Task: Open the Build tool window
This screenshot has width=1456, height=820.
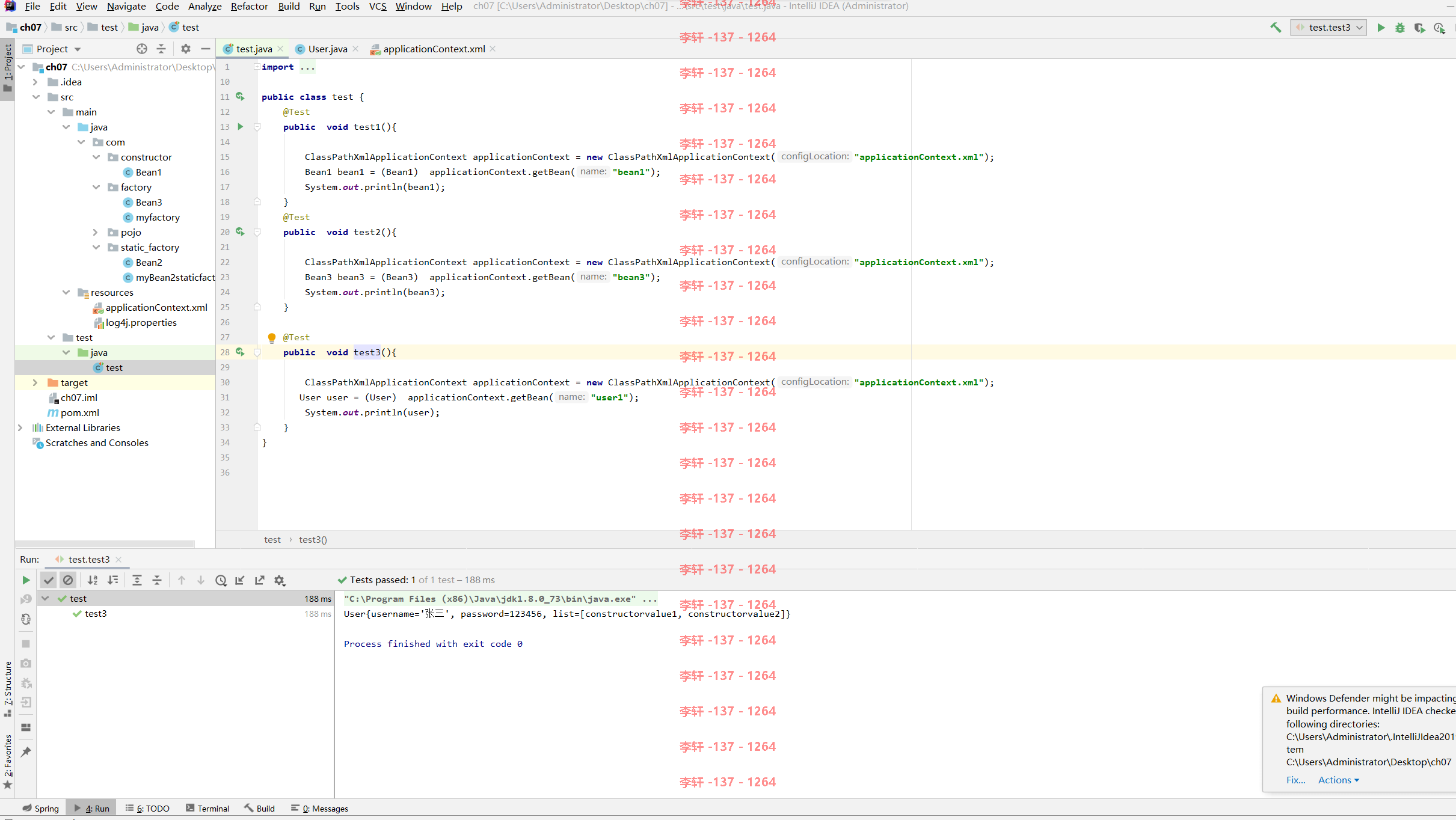Action: click(x=259, y=809)
